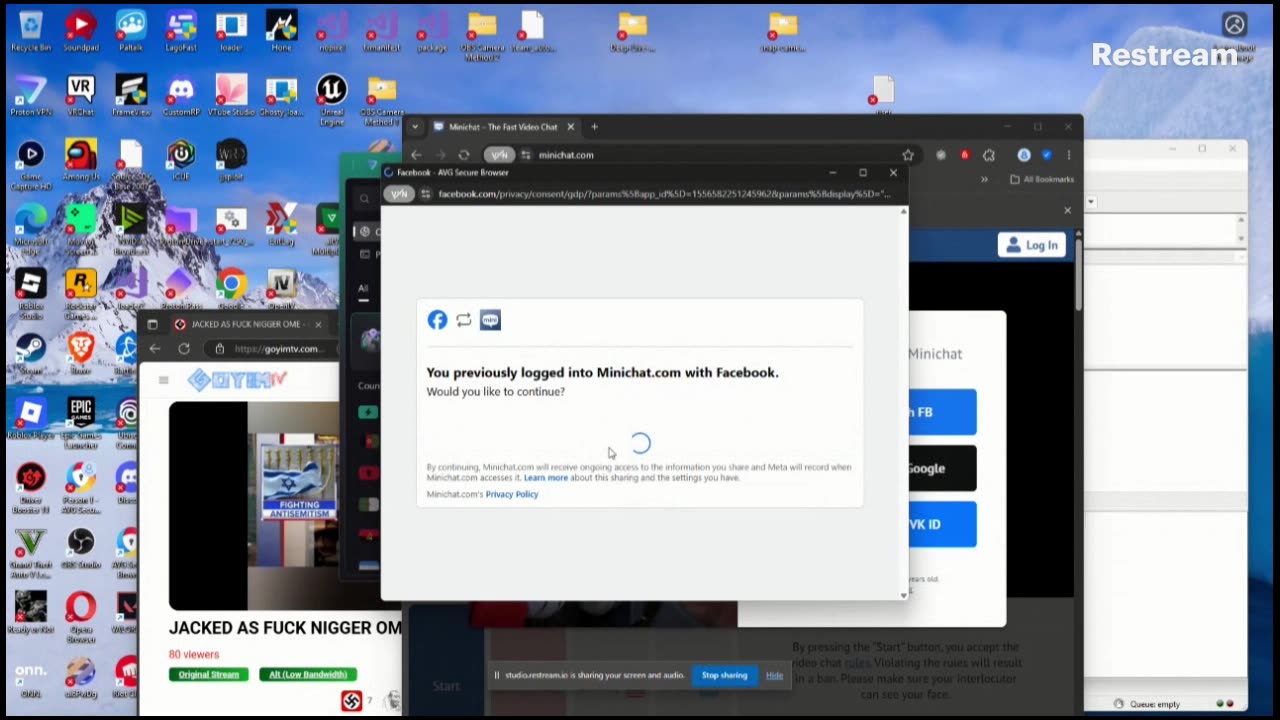Screen dimensions: 1280x720
Task: Open the Among Us desktop icon
Action: tap(81, 160)
